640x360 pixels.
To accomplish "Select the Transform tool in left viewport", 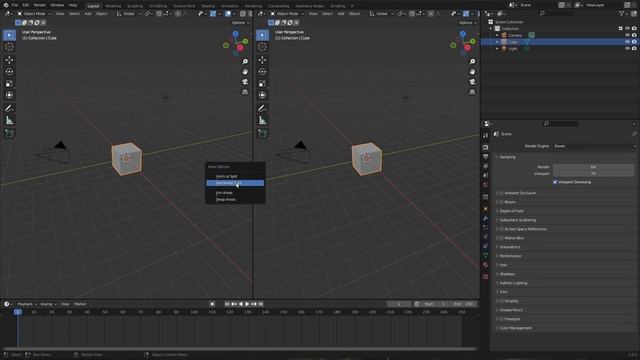I will (x=9, y=95).
